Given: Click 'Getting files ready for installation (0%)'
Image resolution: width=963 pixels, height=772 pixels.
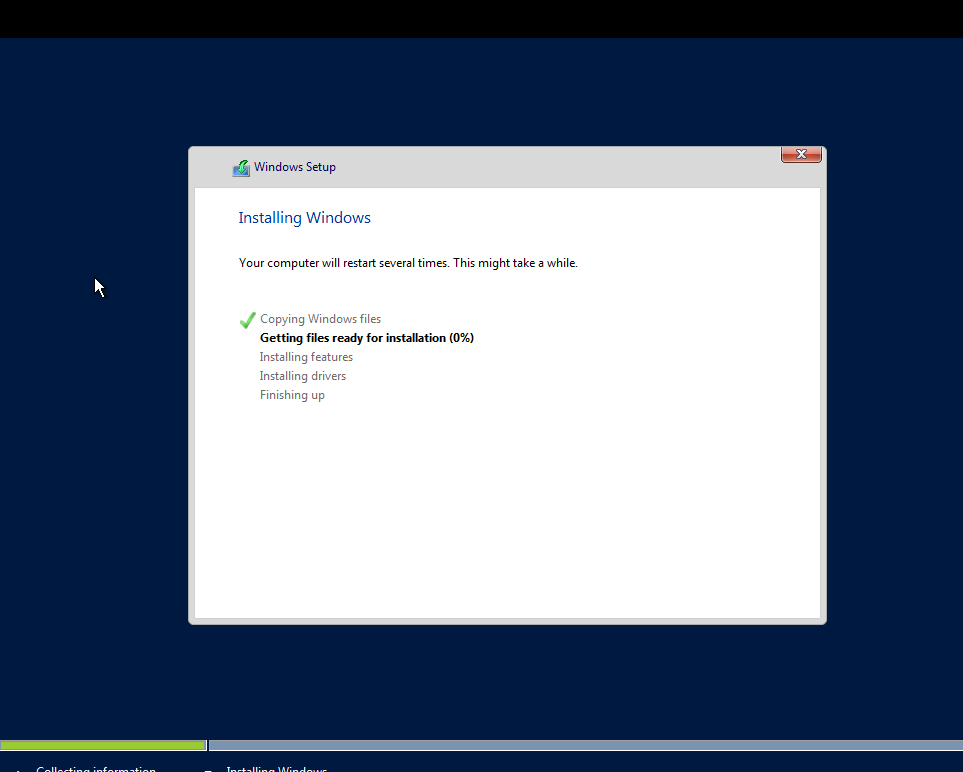Looking at the screenshot, I should pyautogui.click(x=367, y=338).
